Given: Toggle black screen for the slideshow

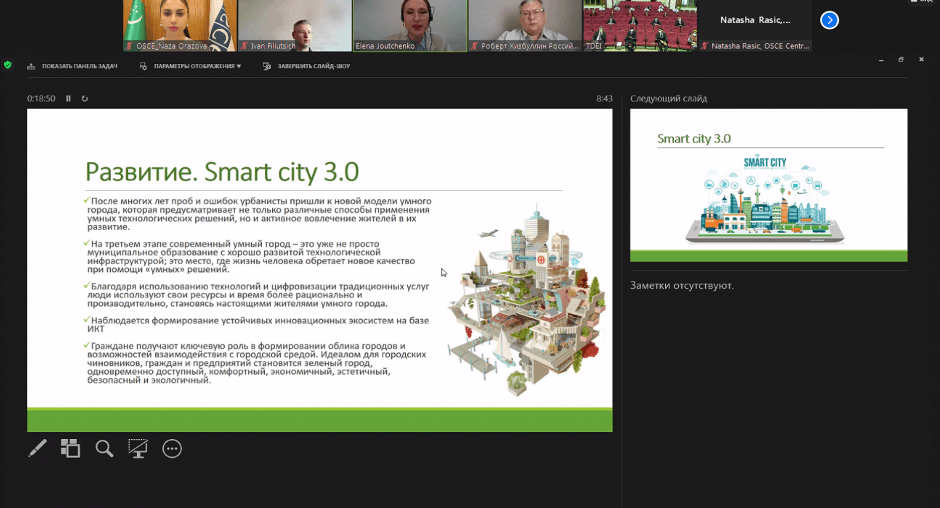Looking at the screenshot, I should click(138, 449).
